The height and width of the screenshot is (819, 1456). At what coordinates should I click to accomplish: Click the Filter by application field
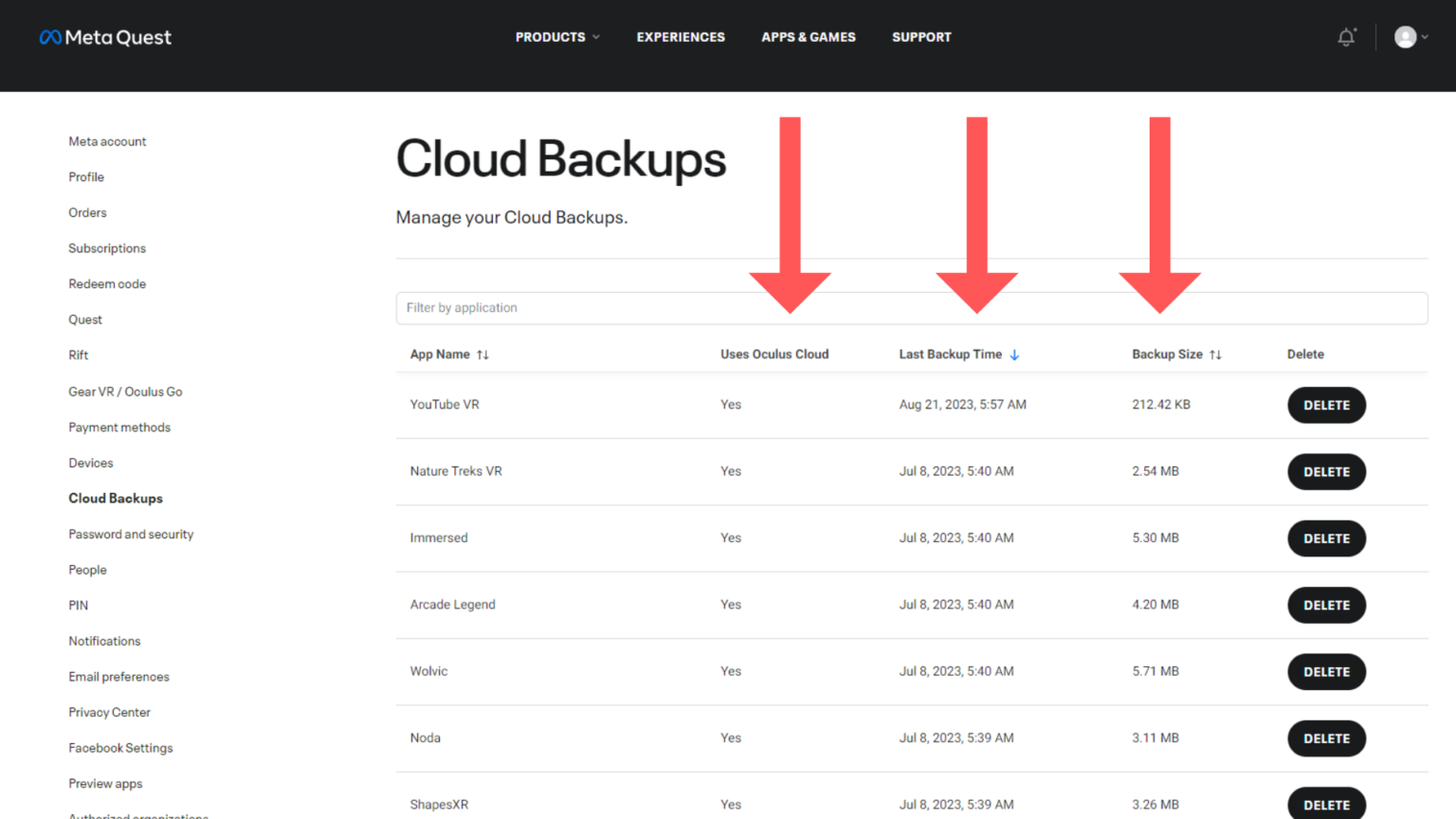[x=912, y=308]
